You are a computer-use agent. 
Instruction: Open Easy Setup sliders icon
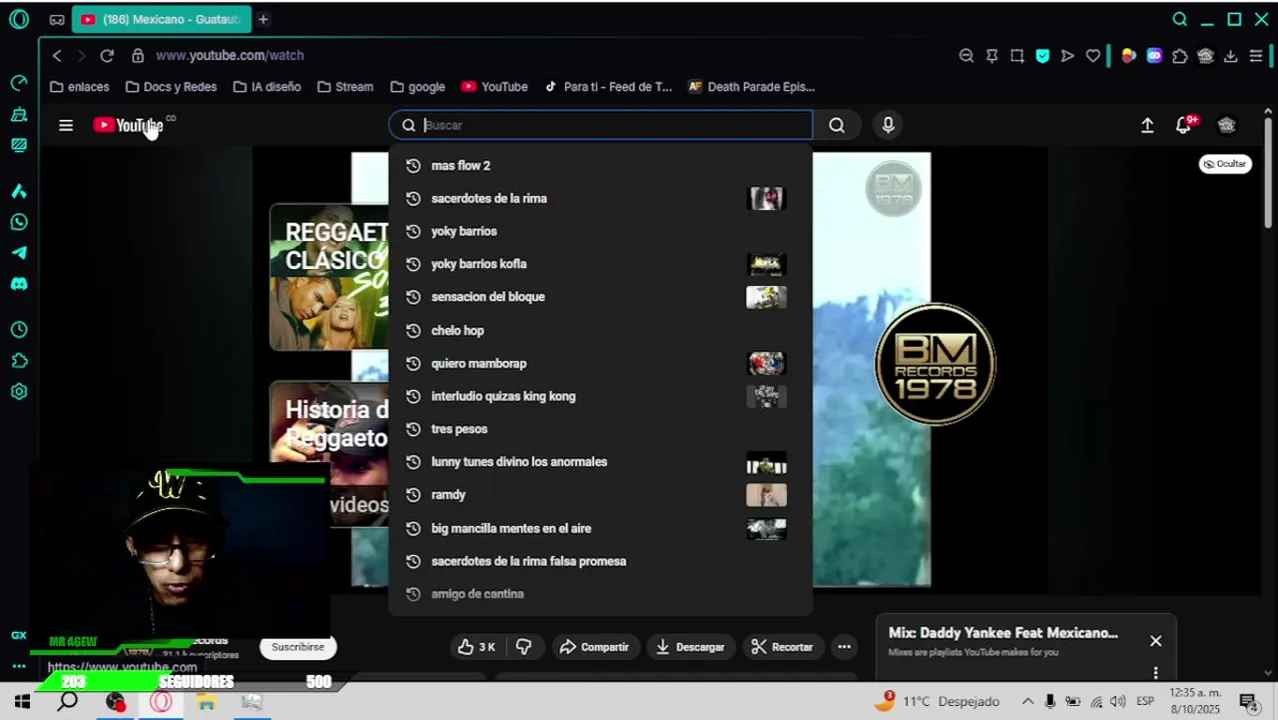(x=1256, y=56)
